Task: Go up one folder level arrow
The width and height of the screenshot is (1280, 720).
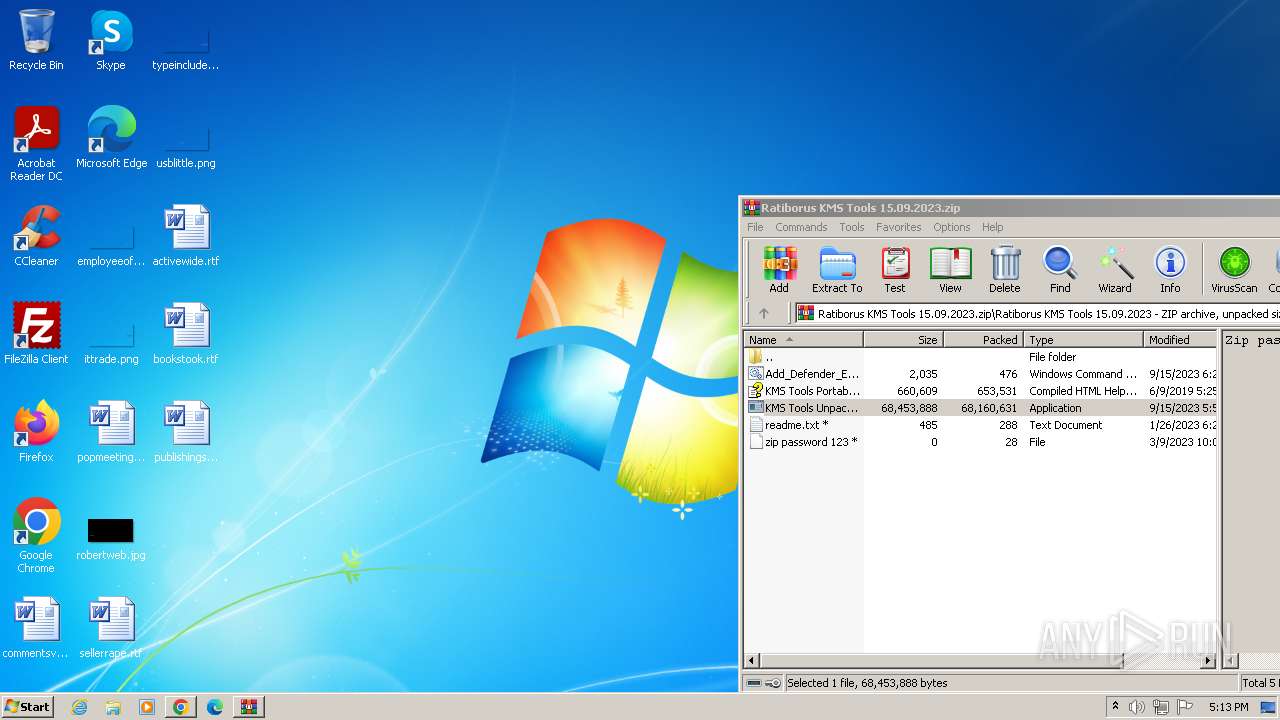Action: click(x=764, y=313)
